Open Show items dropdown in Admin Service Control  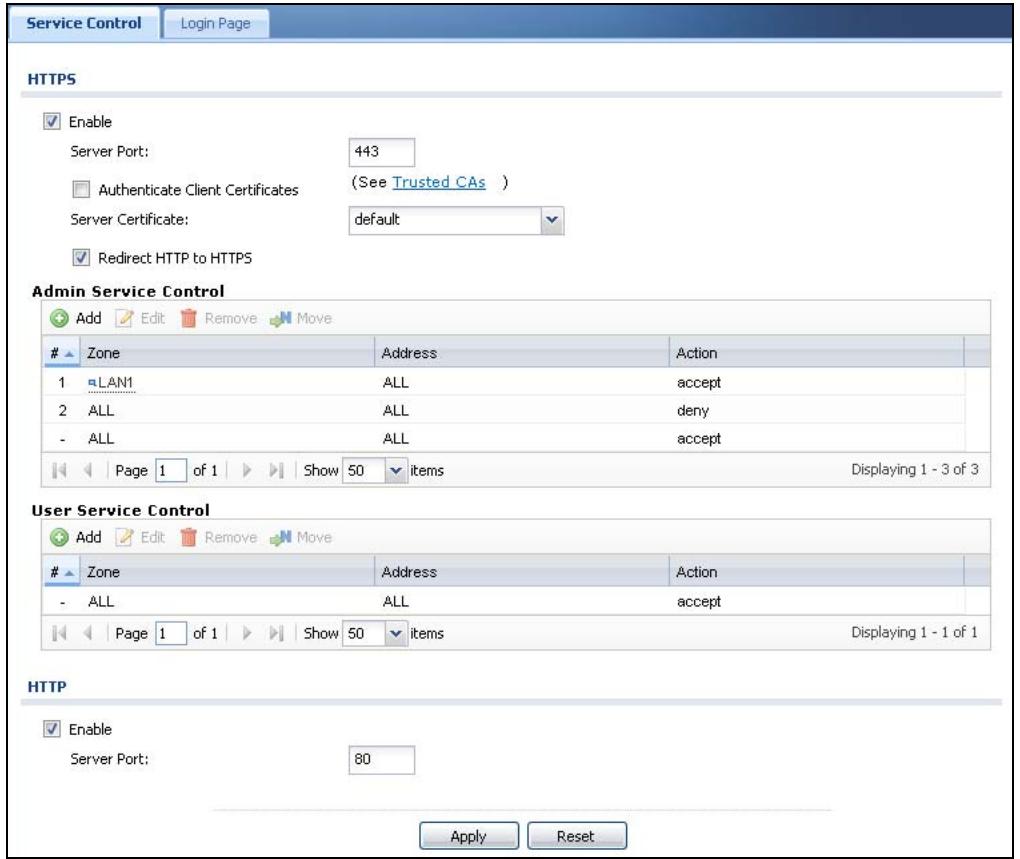click(396, 470)
